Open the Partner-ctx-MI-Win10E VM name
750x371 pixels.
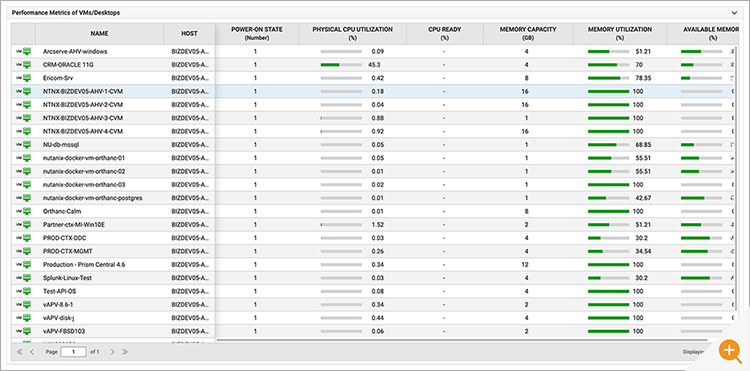click(74, 224)
